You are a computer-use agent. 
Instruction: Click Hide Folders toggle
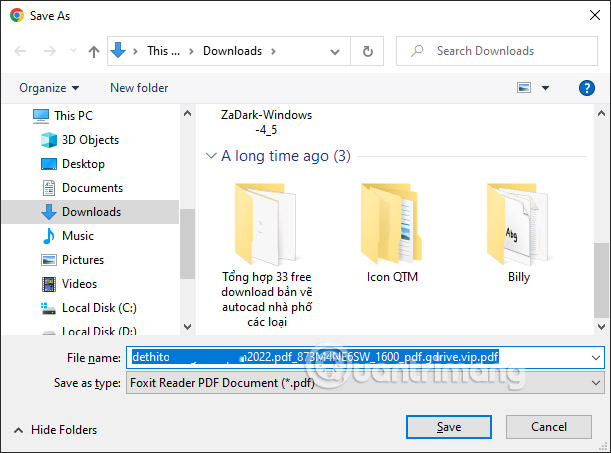55,430
